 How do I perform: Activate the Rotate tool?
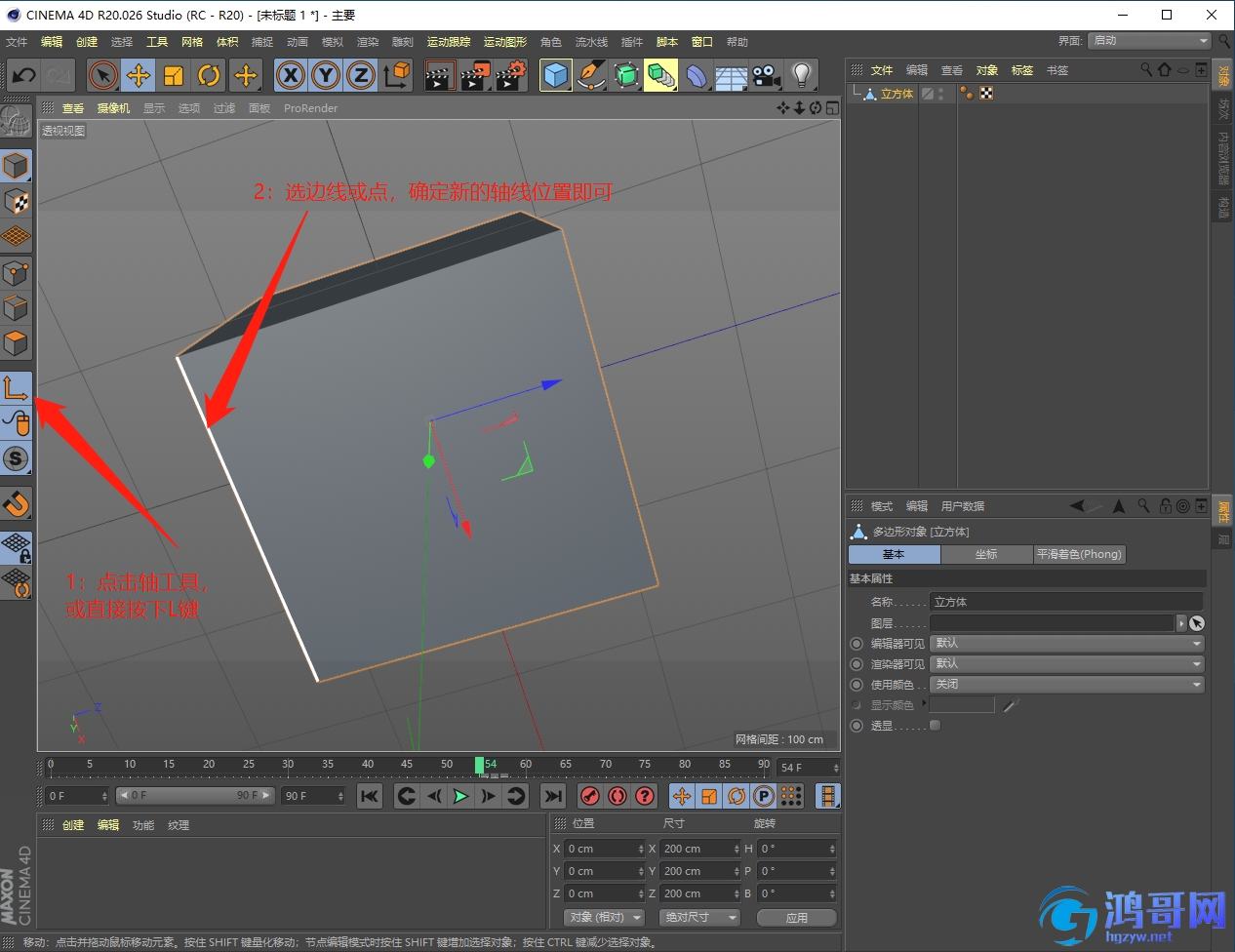pyautogui.click(x=209, y=75)
